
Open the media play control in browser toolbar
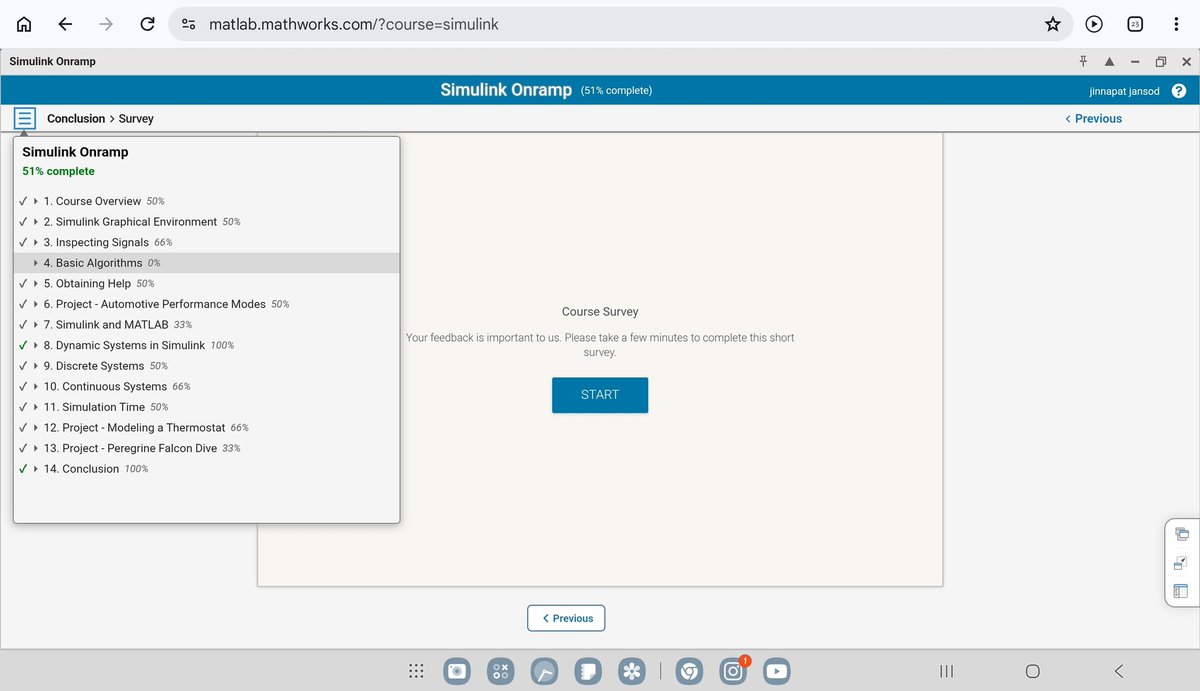coord(1094,24)
